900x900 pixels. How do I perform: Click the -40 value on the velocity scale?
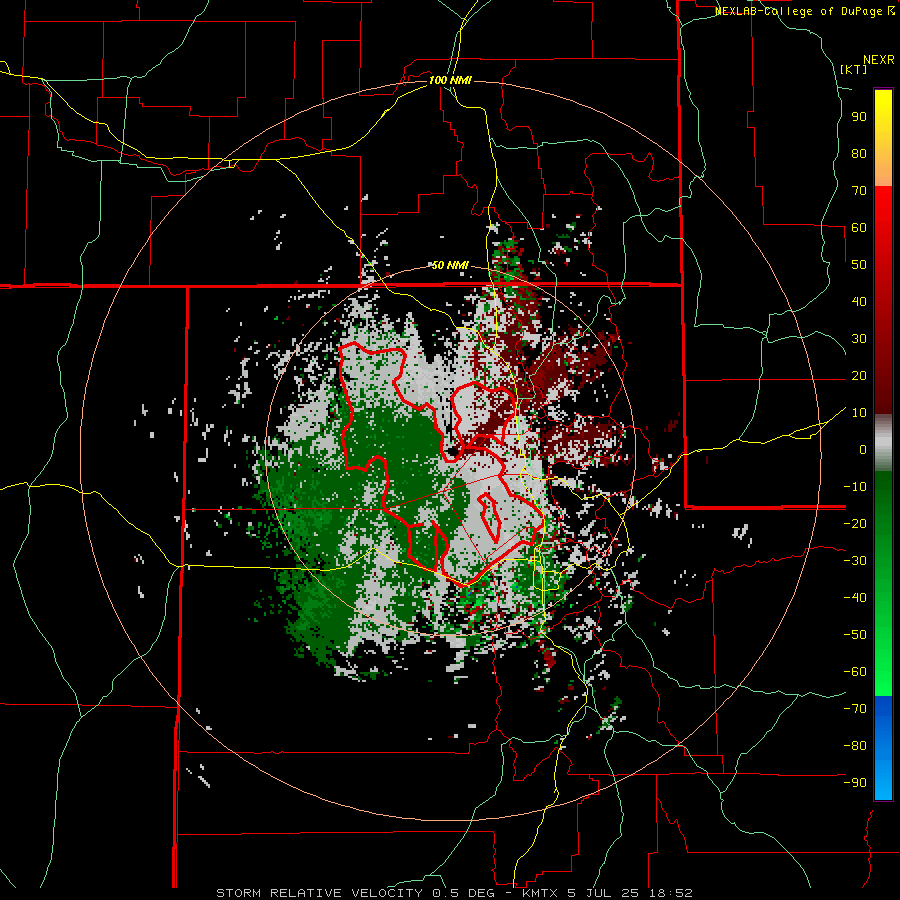(x=855, y=598)
